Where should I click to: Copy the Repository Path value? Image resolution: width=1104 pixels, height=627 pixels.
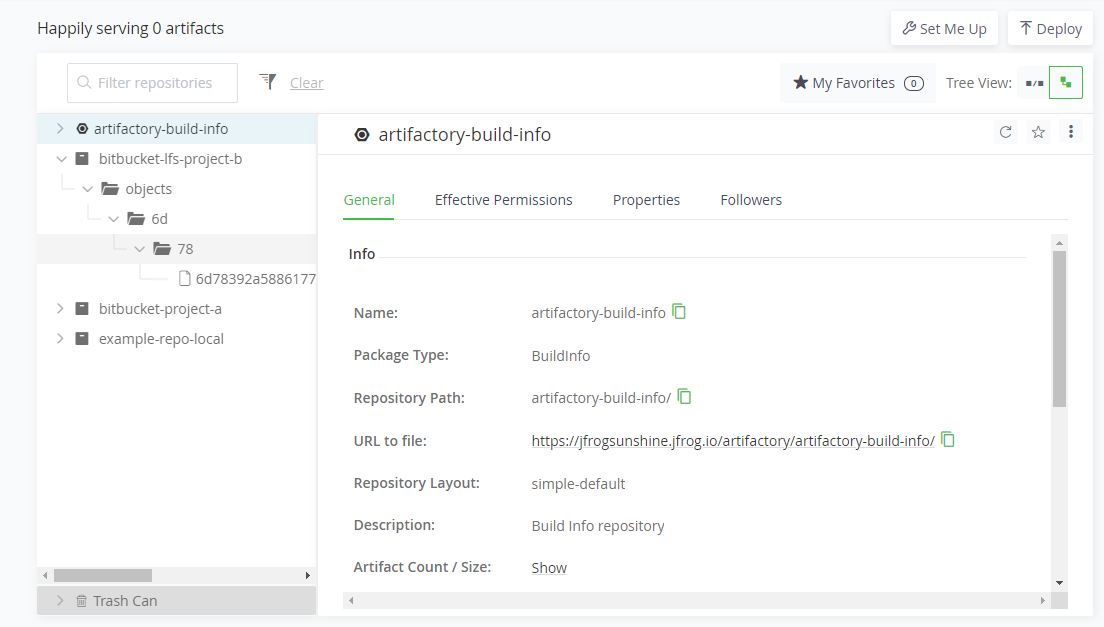tap(684, 396)
